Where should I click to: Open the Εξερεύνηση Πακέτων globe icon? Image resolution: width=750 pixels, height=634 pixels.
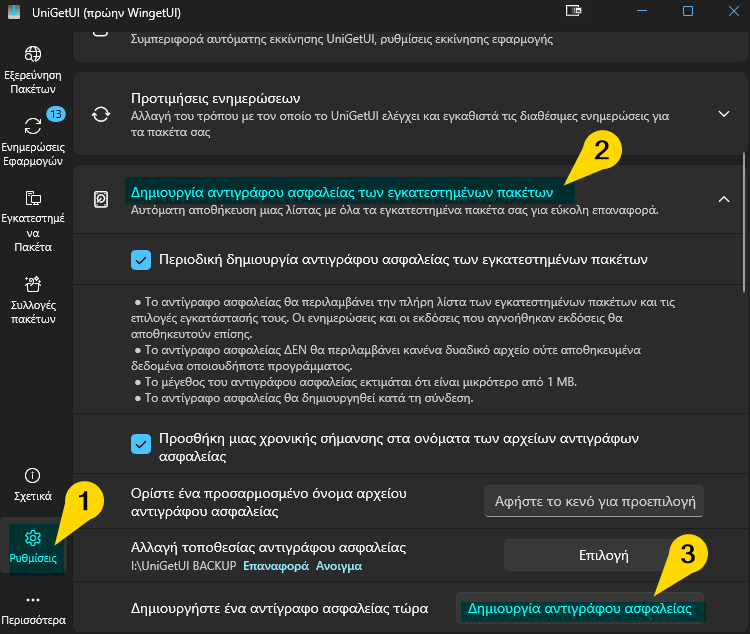pyautogui.click(x=33, y=54)
